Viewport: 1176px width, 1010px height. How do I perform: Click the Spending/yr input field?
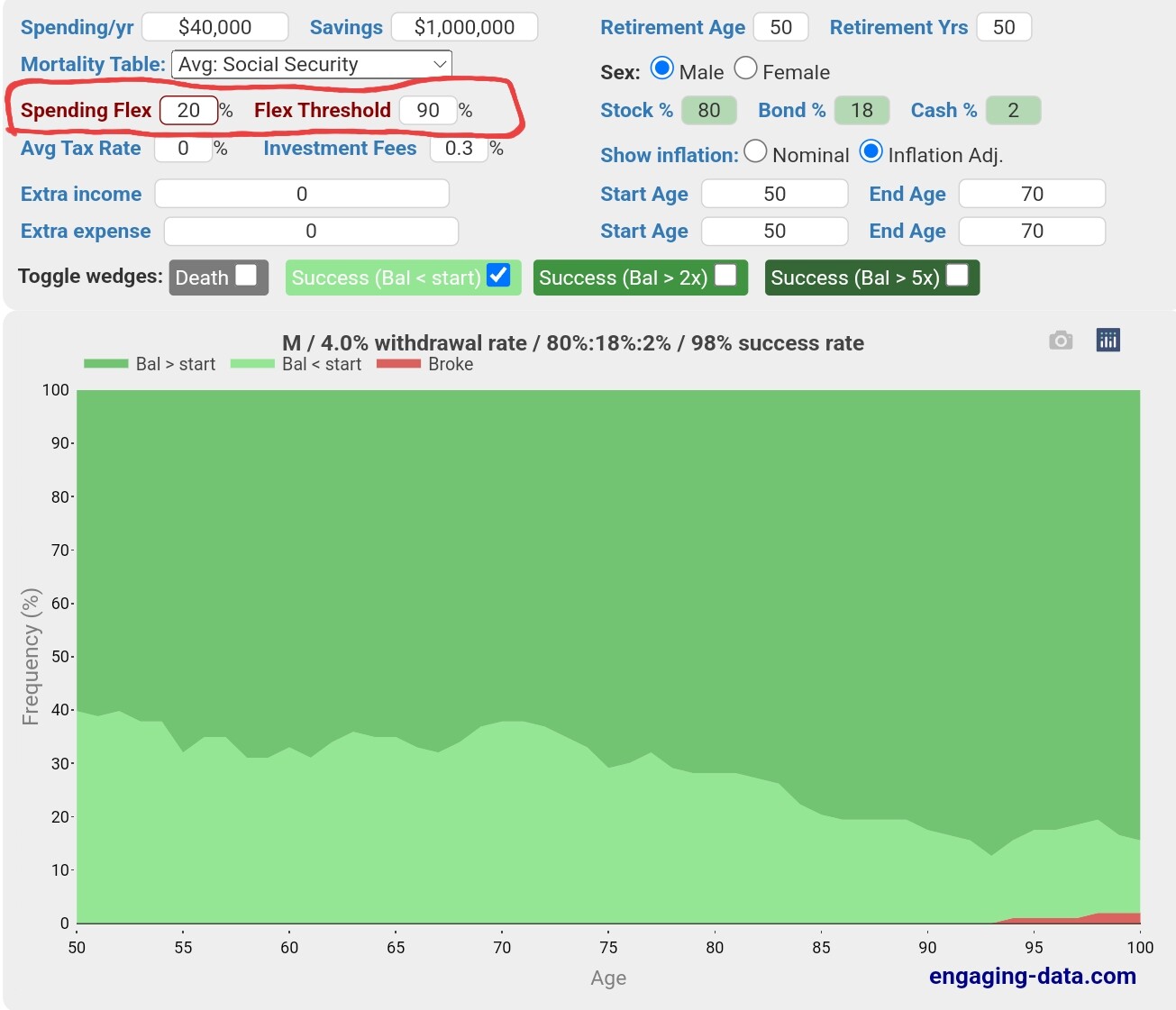click(215, 27)
